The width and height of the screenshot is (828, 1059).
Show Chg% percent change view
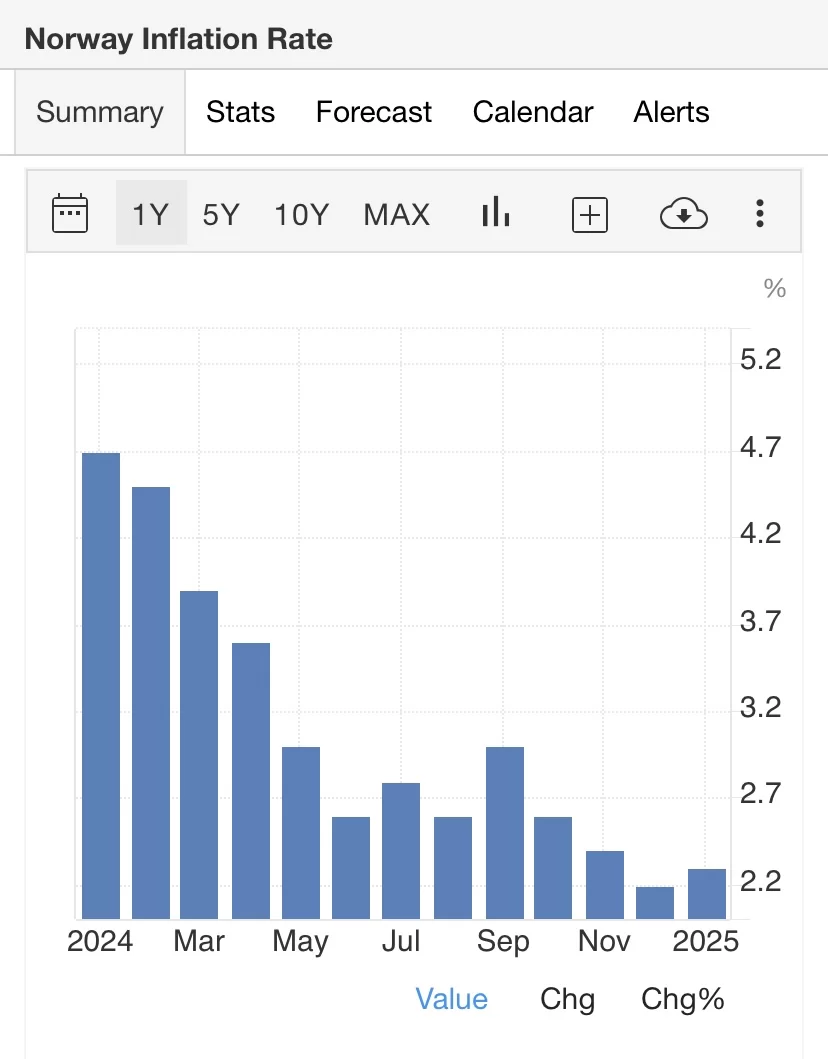pyautogui.click(x=683, y=999)
